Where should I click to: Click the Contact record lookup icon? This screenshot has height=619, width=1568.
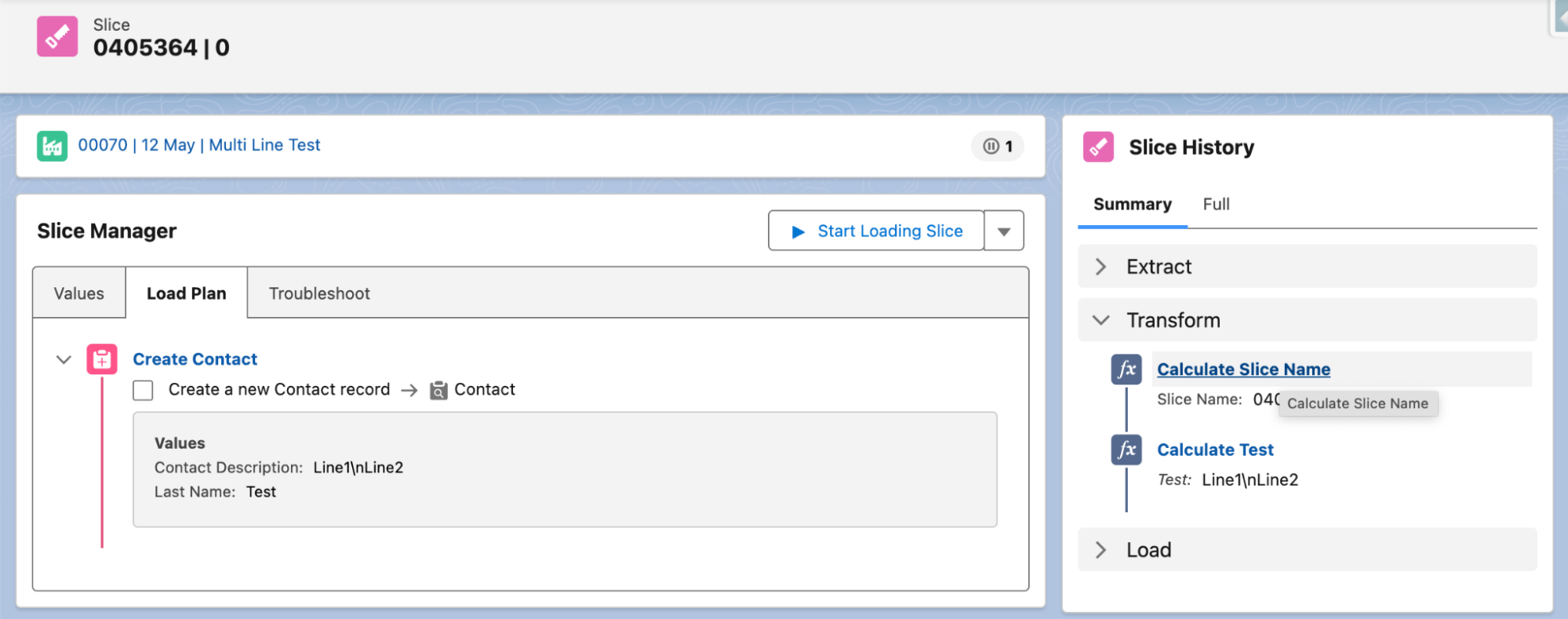coord(438,389)
